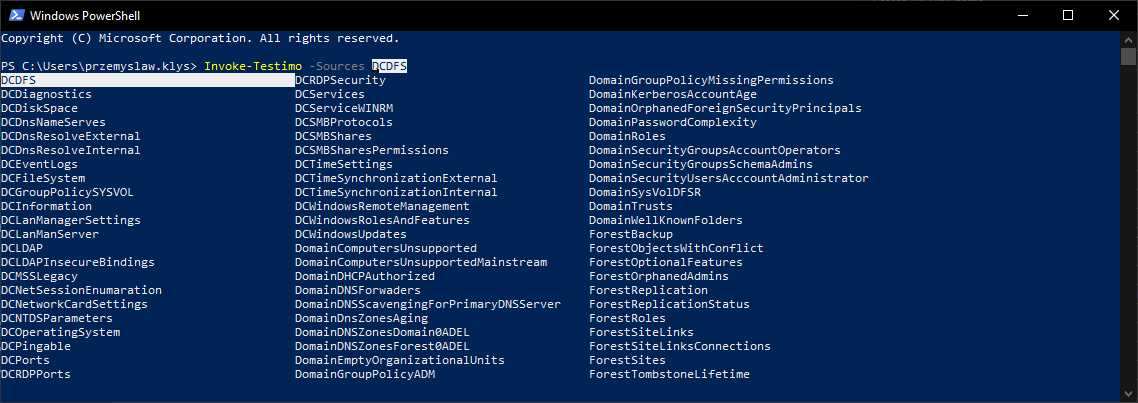Image resolution: width=1138 pixels, height=403 pixels.
Task: Pick DomainGroupPolicyADM from the list
Action: (364, 374)
